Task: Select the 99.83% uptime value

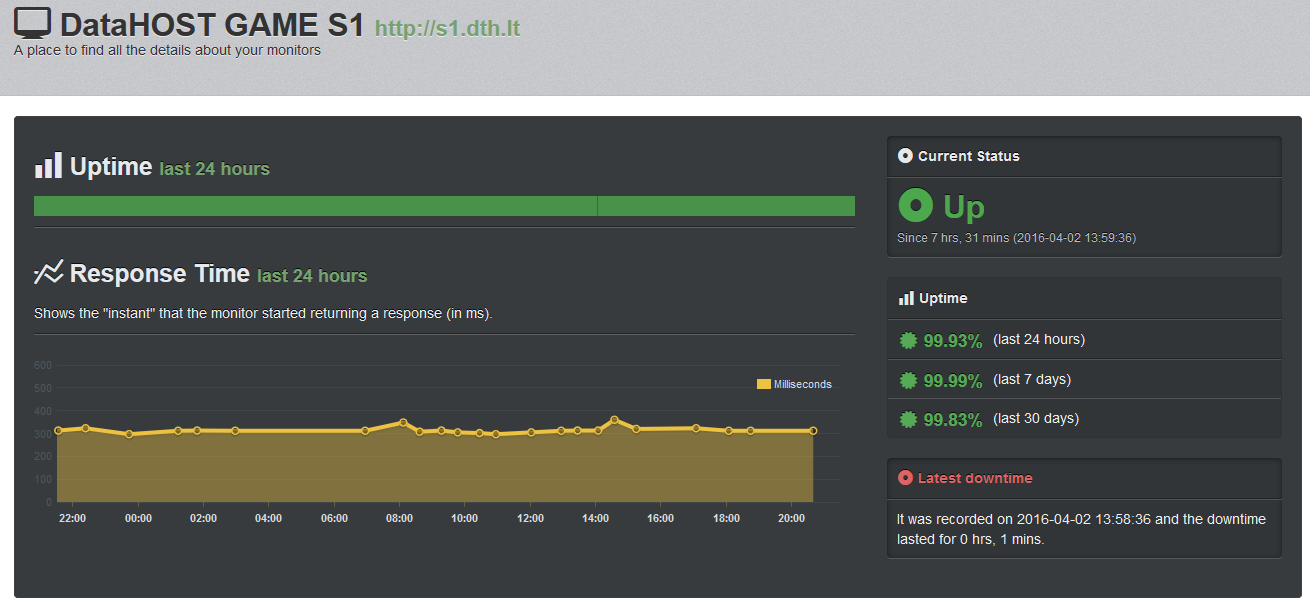Action: click(x=953, y=420)
